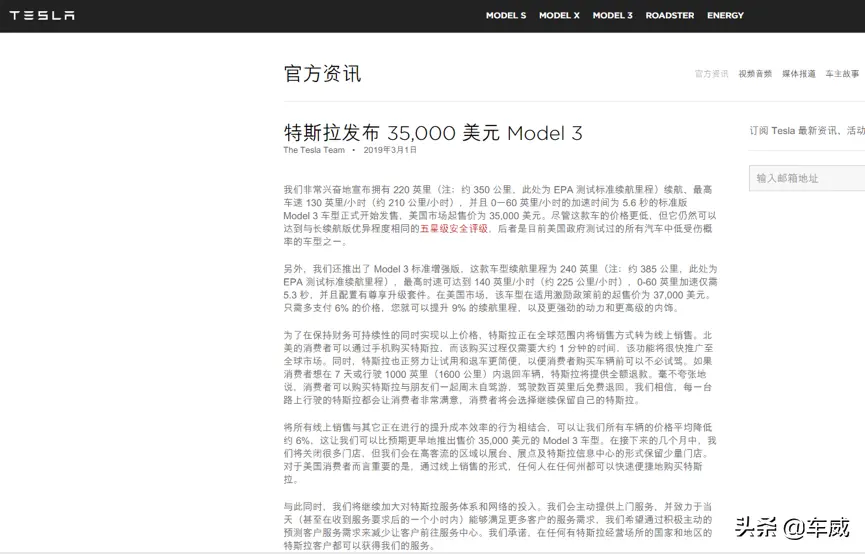
Task: Click the 订阅 Tesla 最新资讯 subscription text
Action: (x=807, y=131)
